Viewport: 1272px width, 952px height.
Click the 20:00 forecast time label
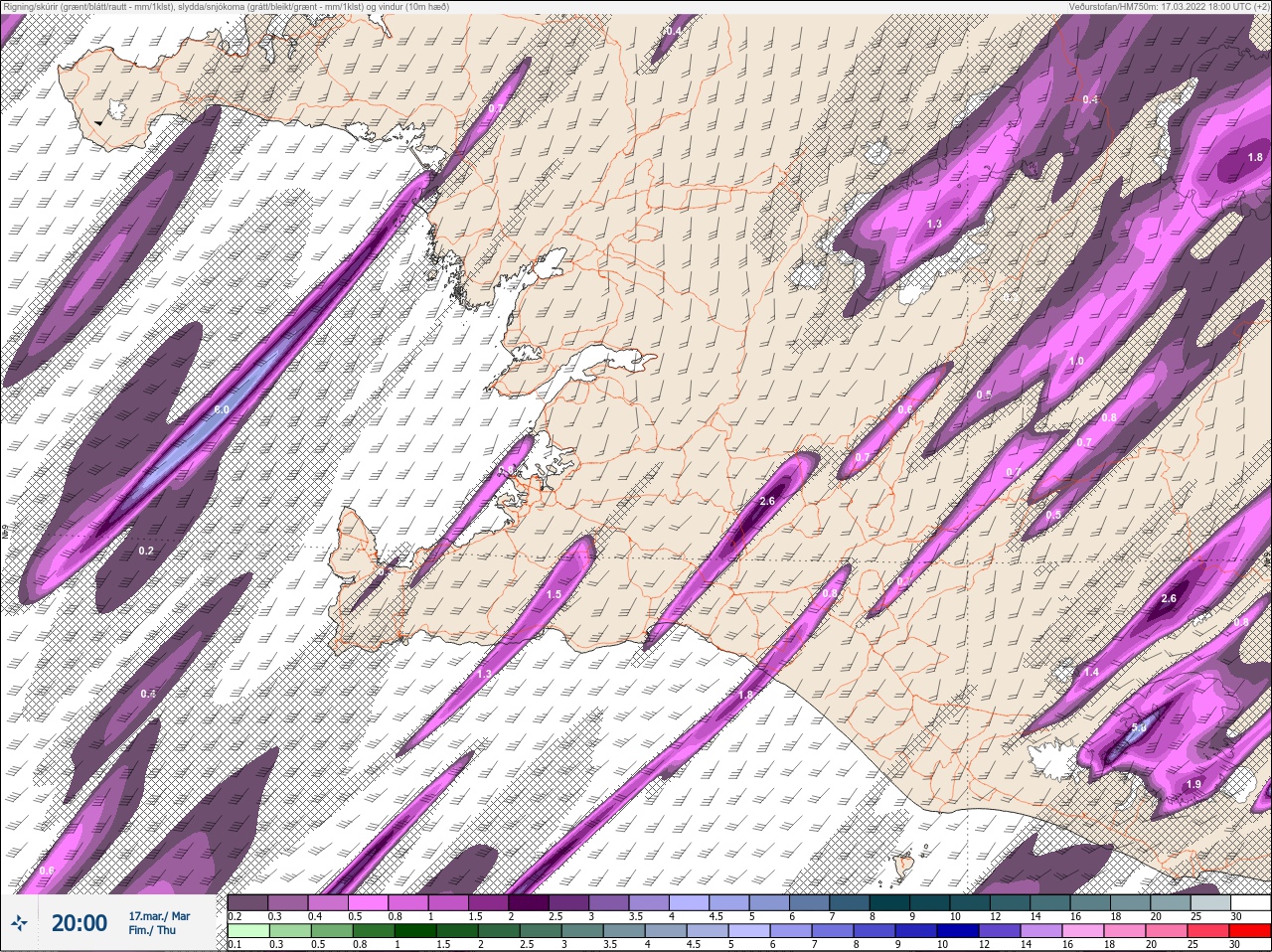click(x=79, y=923)
